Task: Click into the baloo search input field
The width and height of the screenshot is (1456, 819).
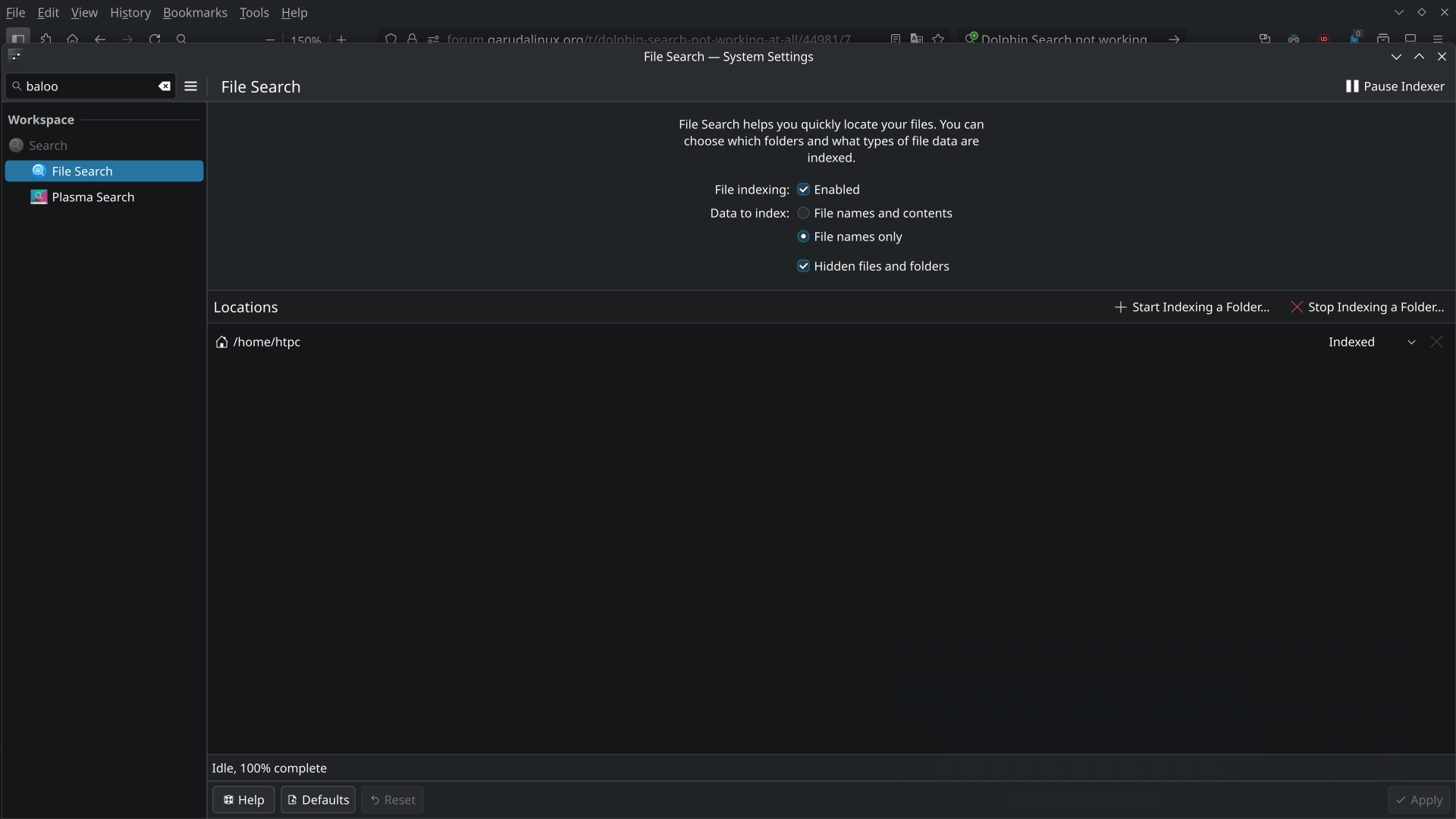Action: click(87, 86)
